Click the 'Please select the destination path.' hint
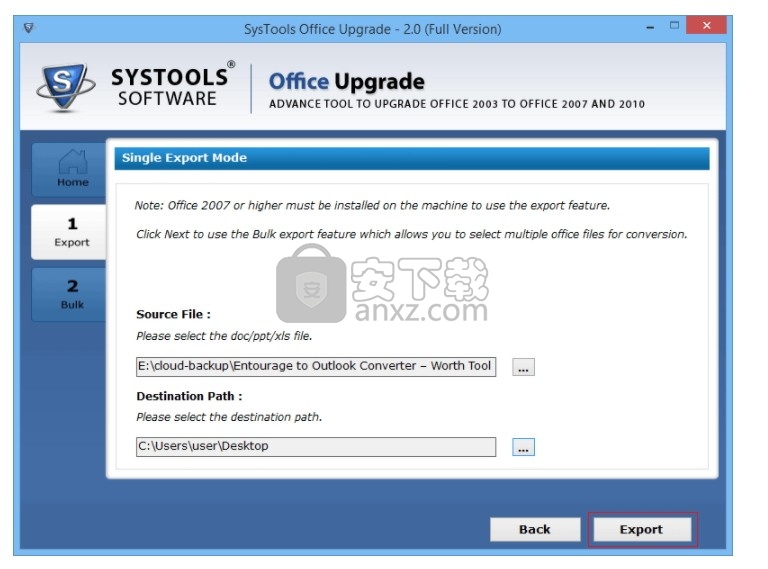The image size is (768, 569). click(x=229, y=417)
